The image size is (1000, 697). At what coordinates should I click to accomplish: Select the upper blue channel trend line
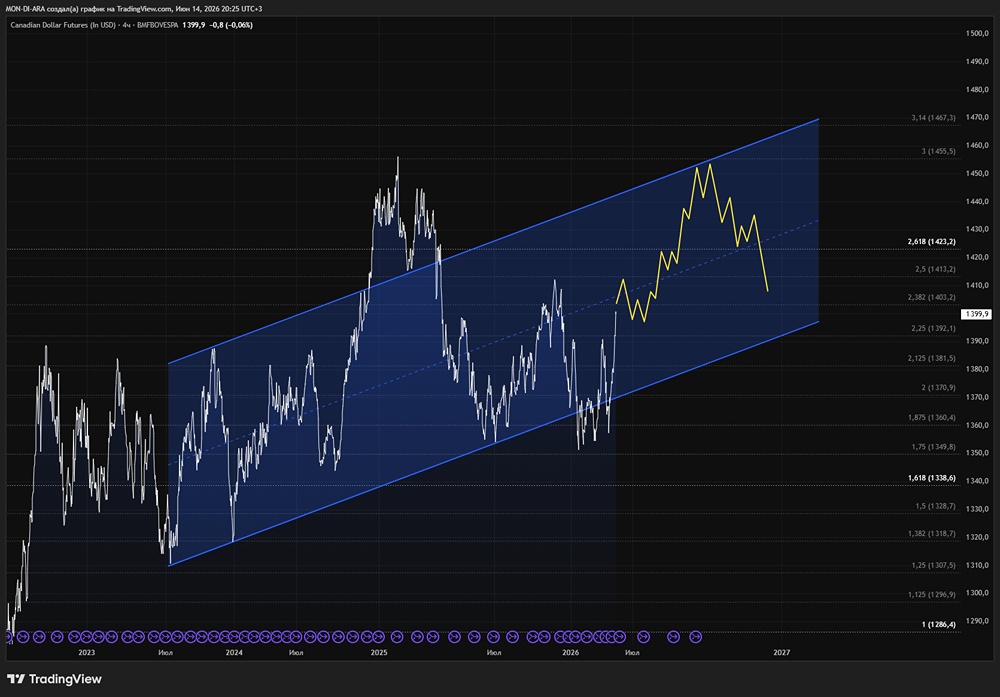point(493,241)
